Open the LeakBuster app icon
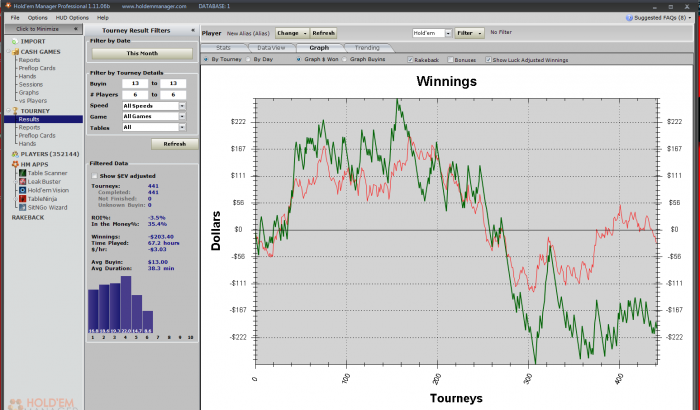This screenshot has height=410, width=700. [23, 181]
